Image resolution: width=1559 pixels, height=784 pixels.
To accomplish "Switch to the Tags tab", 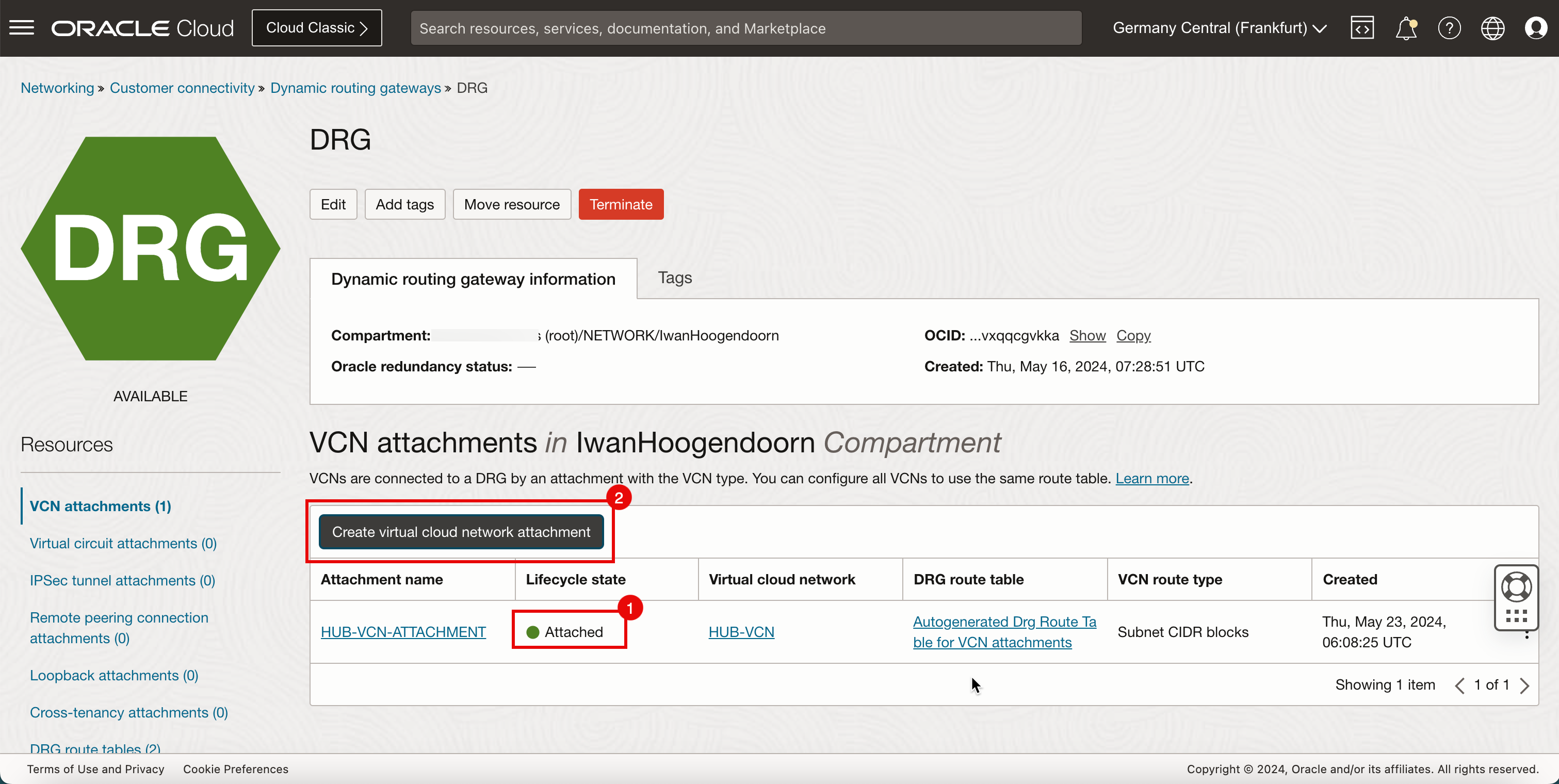I will [675, 277].
